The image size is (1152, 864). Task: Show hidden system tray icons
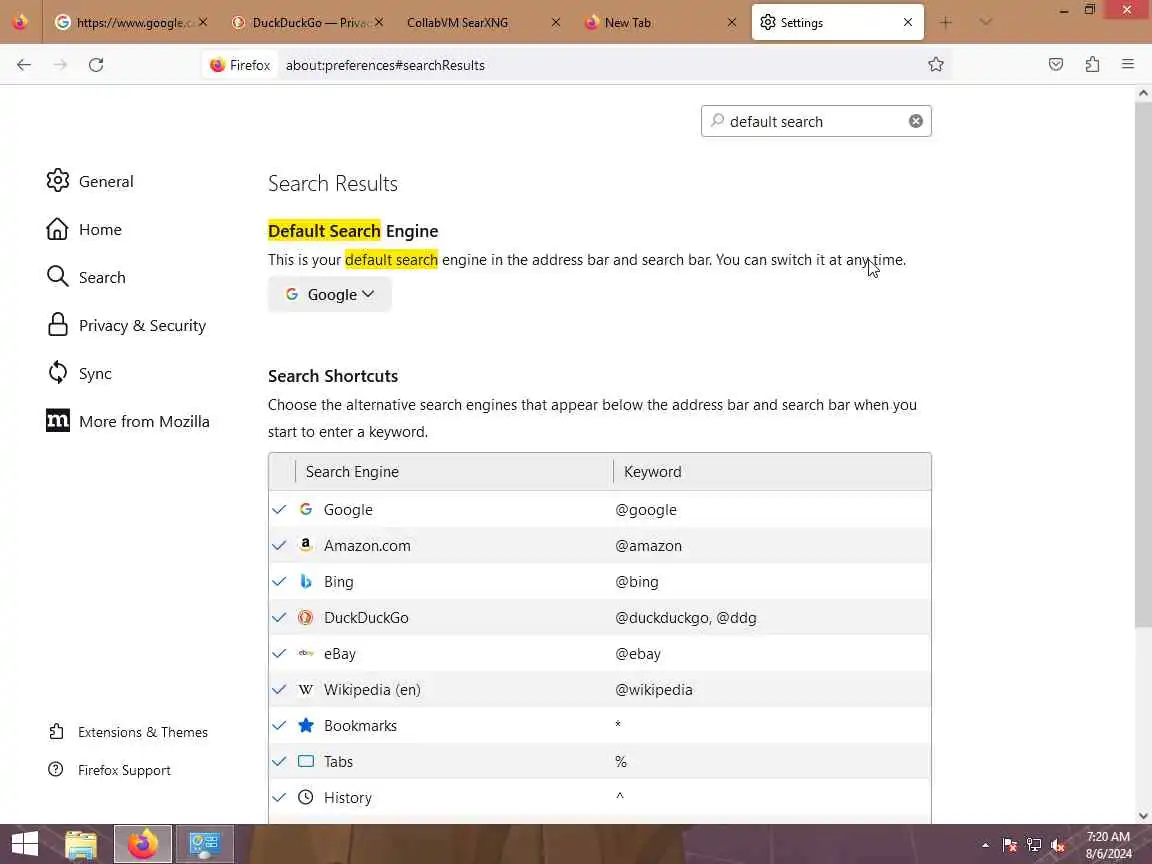985,845
